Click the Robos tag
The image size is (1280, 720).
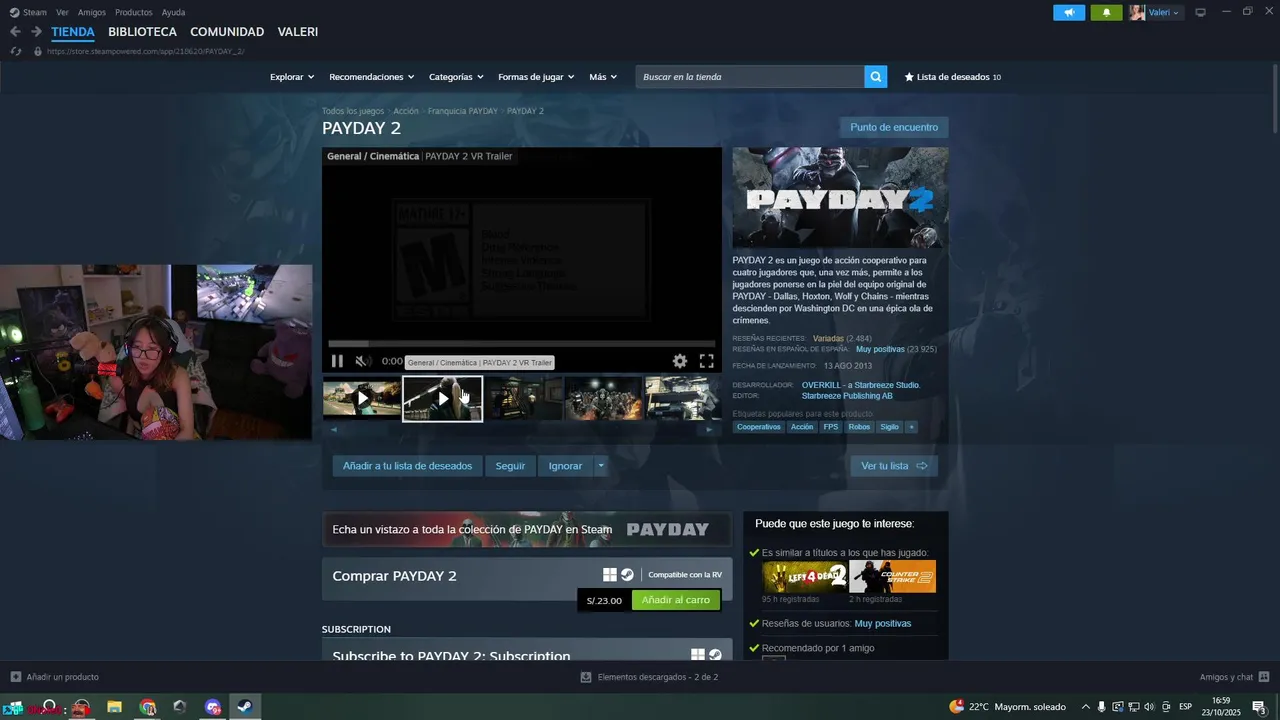(859, 427)
